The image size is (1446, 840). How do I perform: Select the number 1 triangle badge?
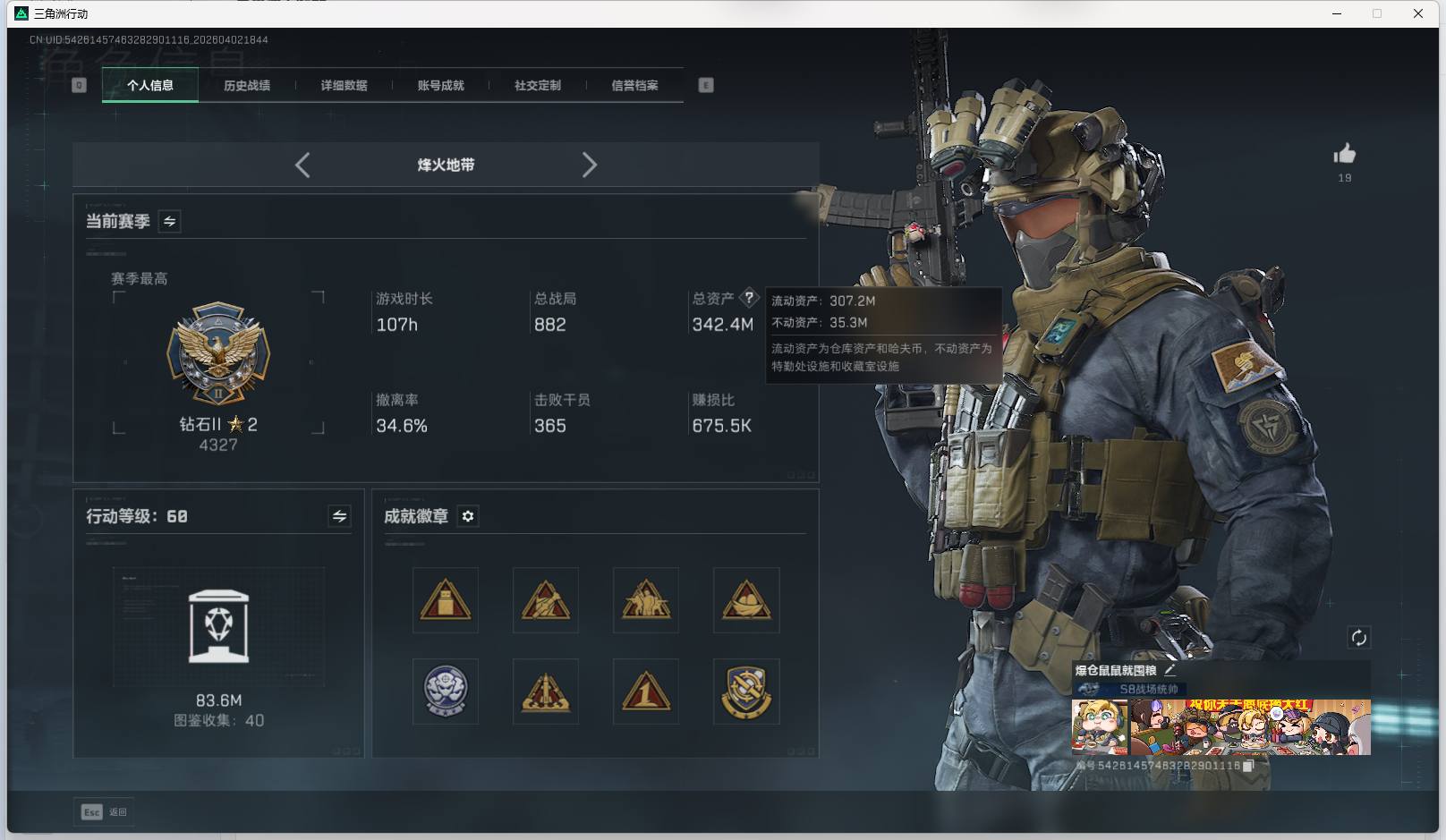point(646,692)
